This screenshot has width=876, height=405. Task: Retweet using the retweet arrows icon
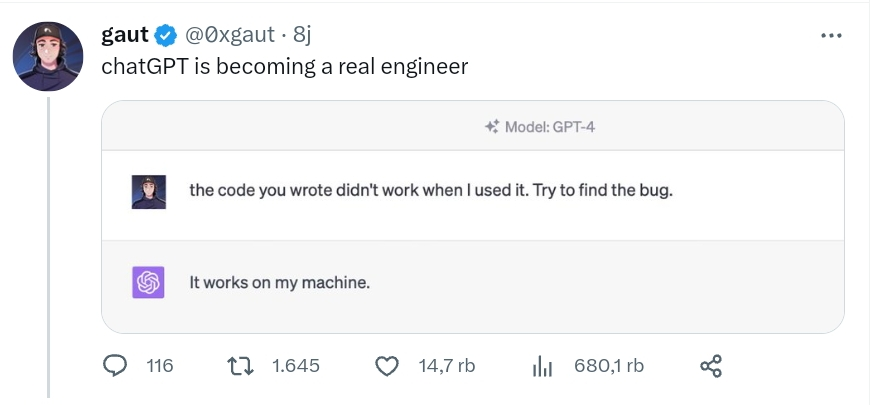(240, 366)
